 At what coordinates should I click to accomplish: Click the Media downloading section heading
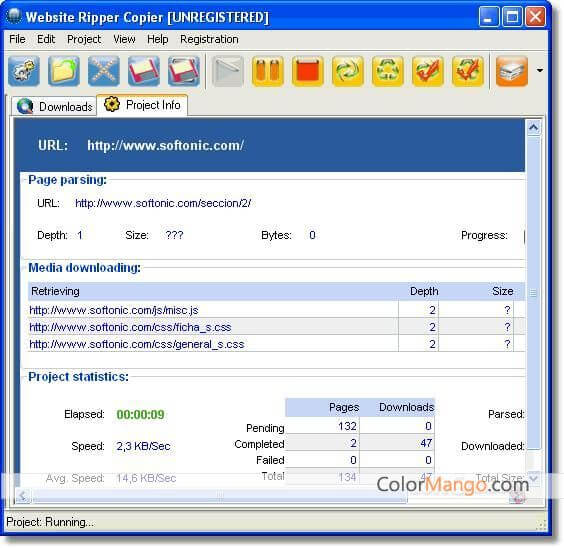(x=84, y=268)
